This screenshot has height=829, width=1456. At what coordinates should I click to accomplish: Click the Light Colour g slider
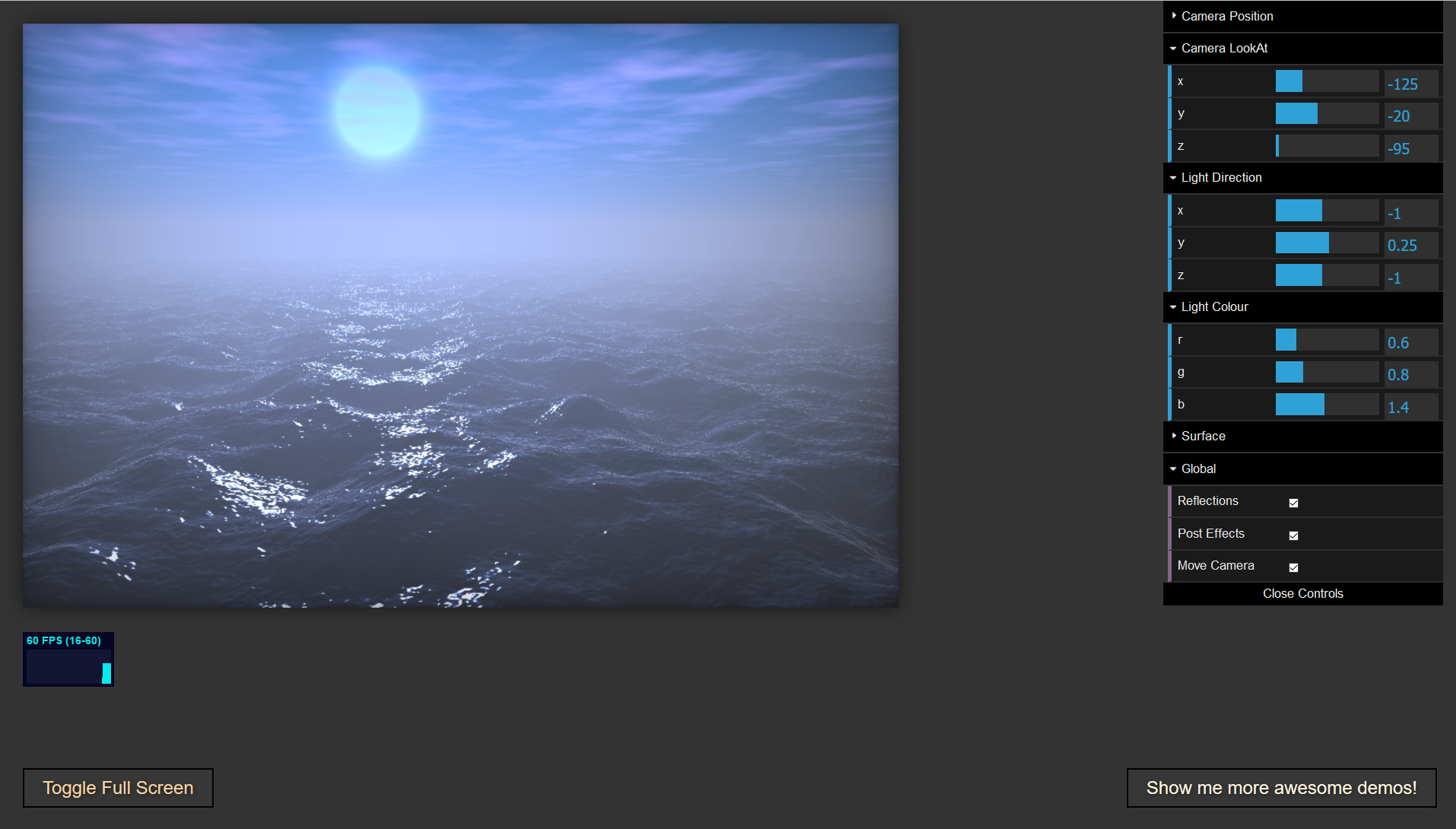point(1327,372)
